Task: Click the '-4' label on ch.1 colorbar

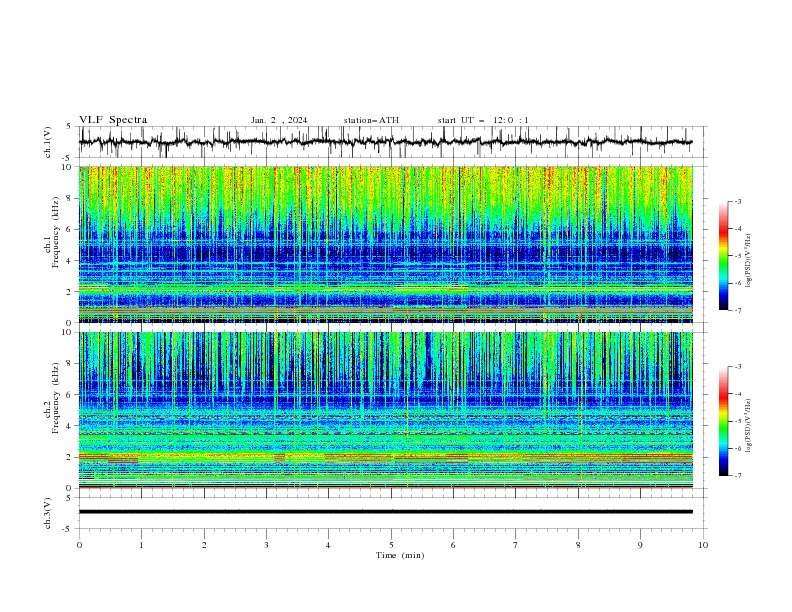Action: (738, 229)
